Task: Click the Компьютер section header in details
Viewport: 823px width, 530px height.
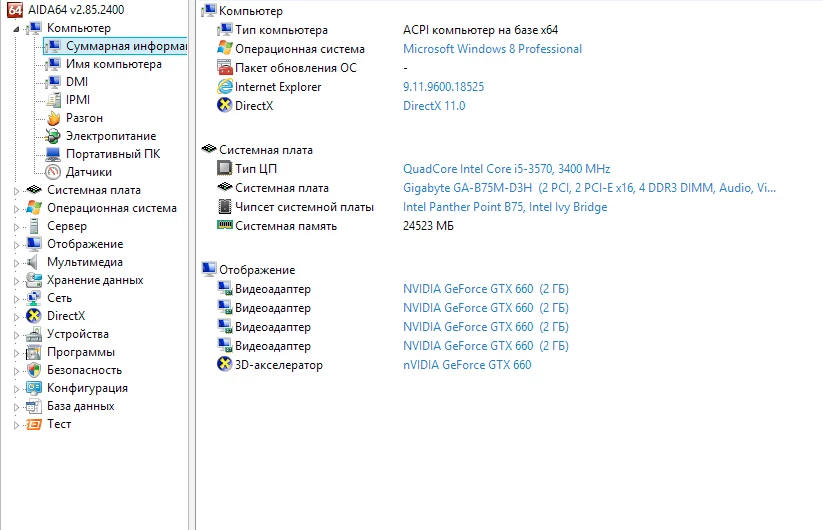Action: click(x=251, y=11)
